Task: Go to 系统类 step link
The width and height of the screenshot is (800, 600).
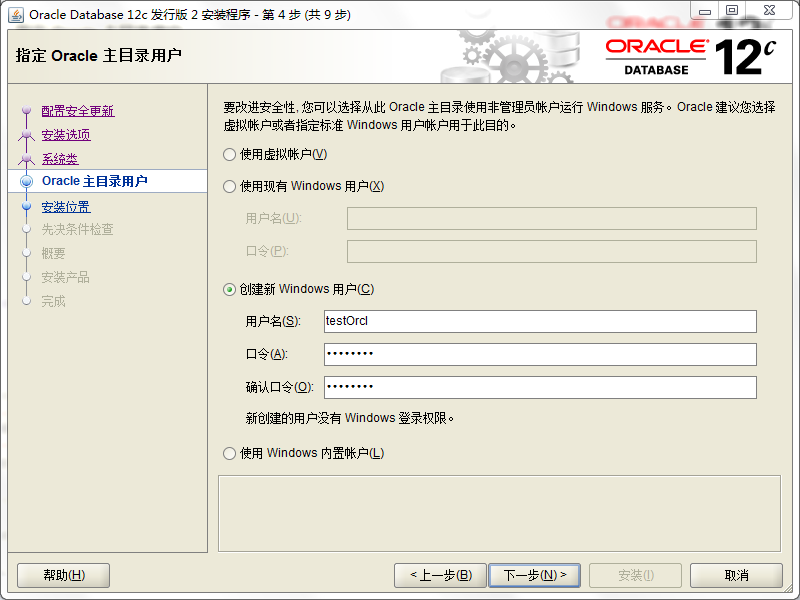Action: point(60,159)
